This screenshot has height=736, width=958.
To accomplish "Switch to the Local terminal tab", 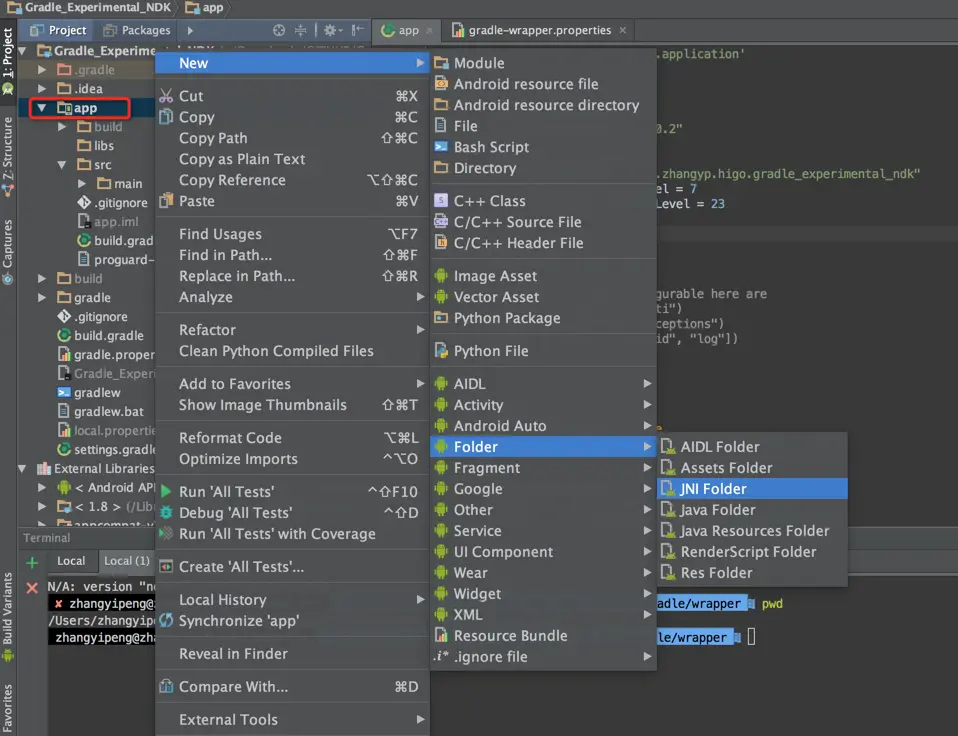I will click(71, 561).
